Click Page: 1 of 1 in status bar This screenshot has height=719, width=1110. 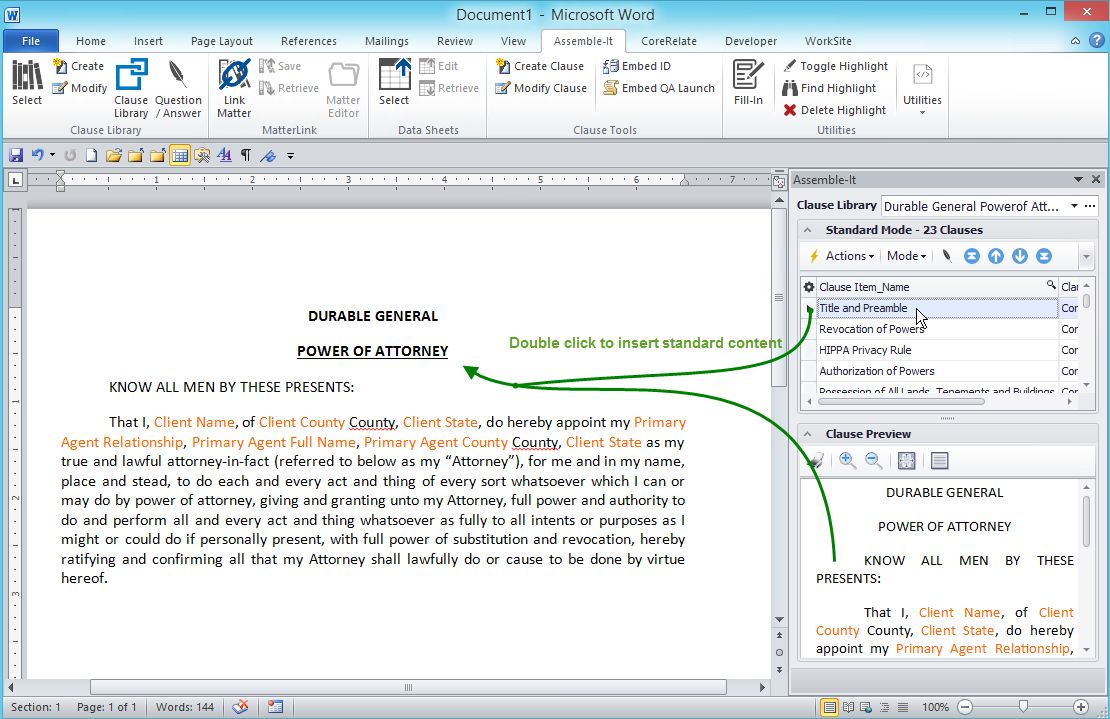pos(106,707)
